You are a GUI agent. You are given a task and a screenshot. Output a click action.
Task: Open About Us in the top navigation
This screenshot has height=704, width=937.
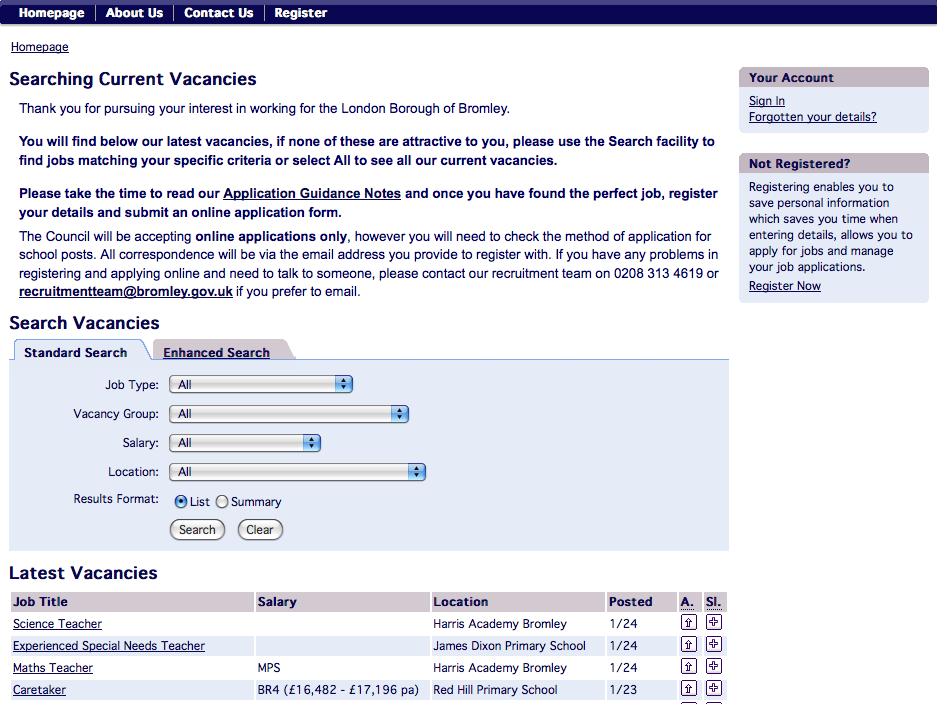(134, 13)
